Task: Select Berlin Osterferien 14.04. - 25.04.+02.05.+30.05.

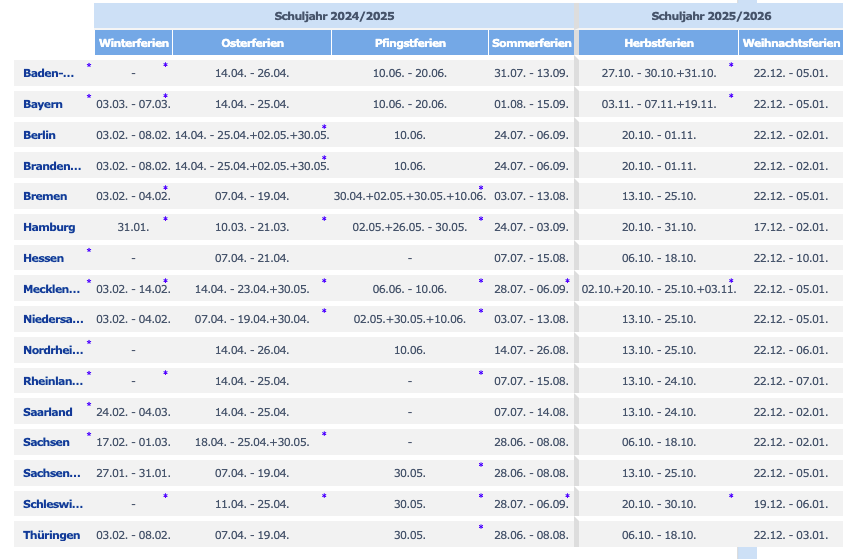Action: point(252,135)
